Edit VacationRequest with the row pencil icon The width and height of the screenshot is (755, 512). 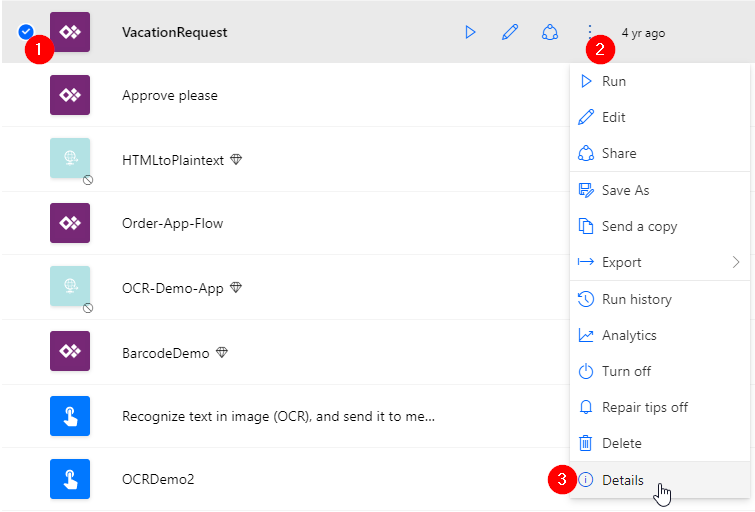tap(510, 32)
